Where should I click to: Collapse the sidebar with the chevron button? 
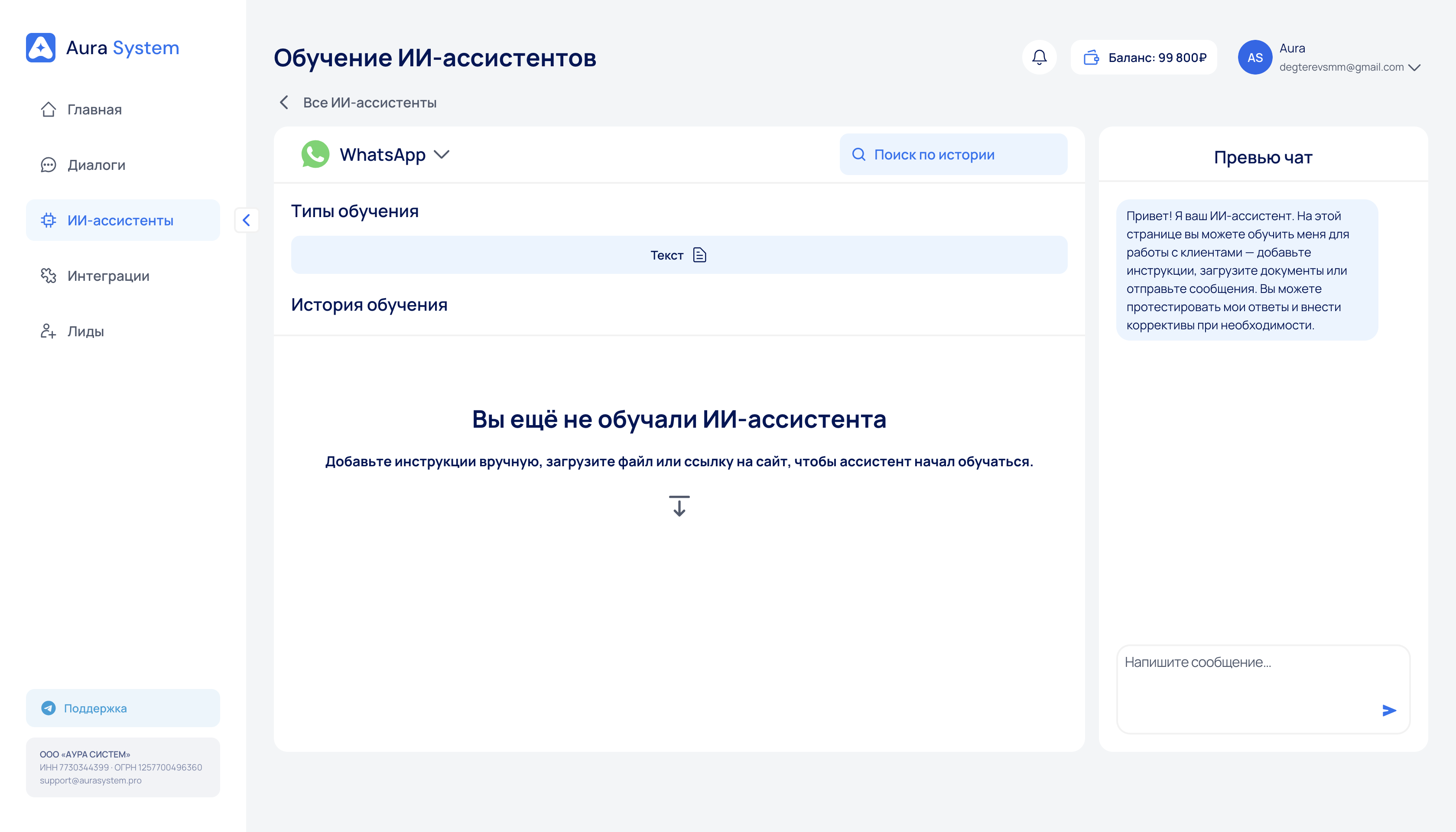point(246,220)
